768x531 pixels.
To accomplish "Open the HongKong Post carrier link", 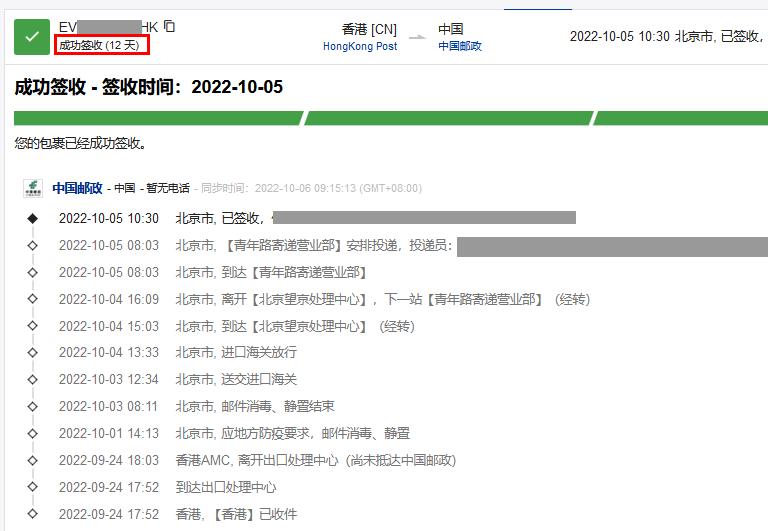I will [359, 46].
